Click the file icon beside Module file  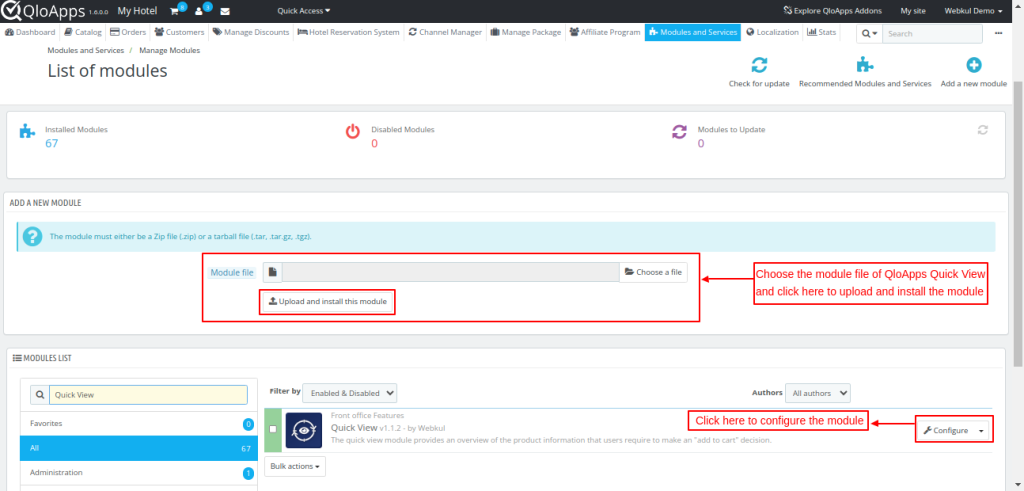pyautogui.click(x=272, y=272)
